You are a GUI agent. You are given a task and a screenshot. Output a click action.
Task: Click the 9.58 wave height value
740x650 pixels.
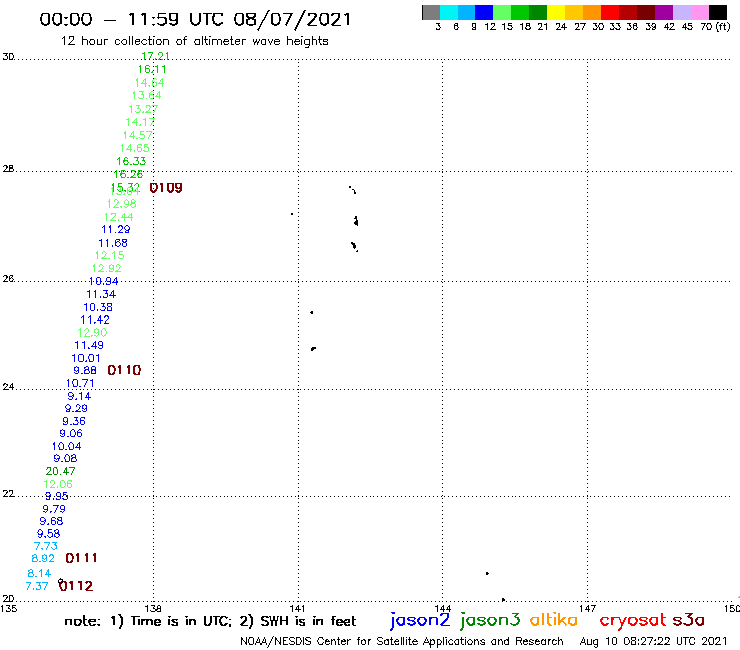(49, 534)
